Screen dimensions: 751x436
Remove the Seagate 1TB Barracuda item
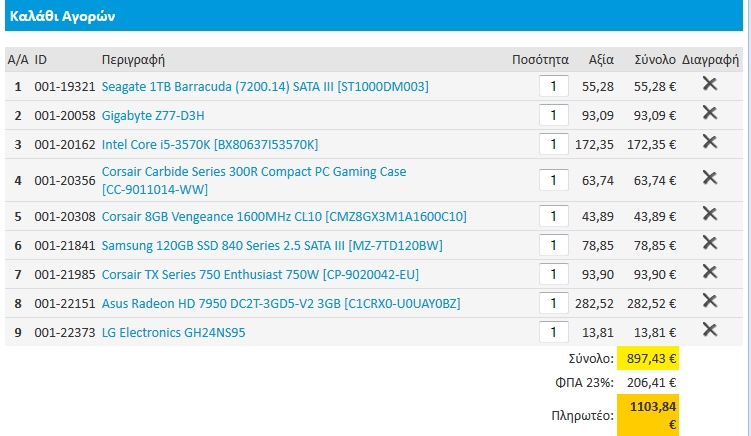click(x=710, y=84)
